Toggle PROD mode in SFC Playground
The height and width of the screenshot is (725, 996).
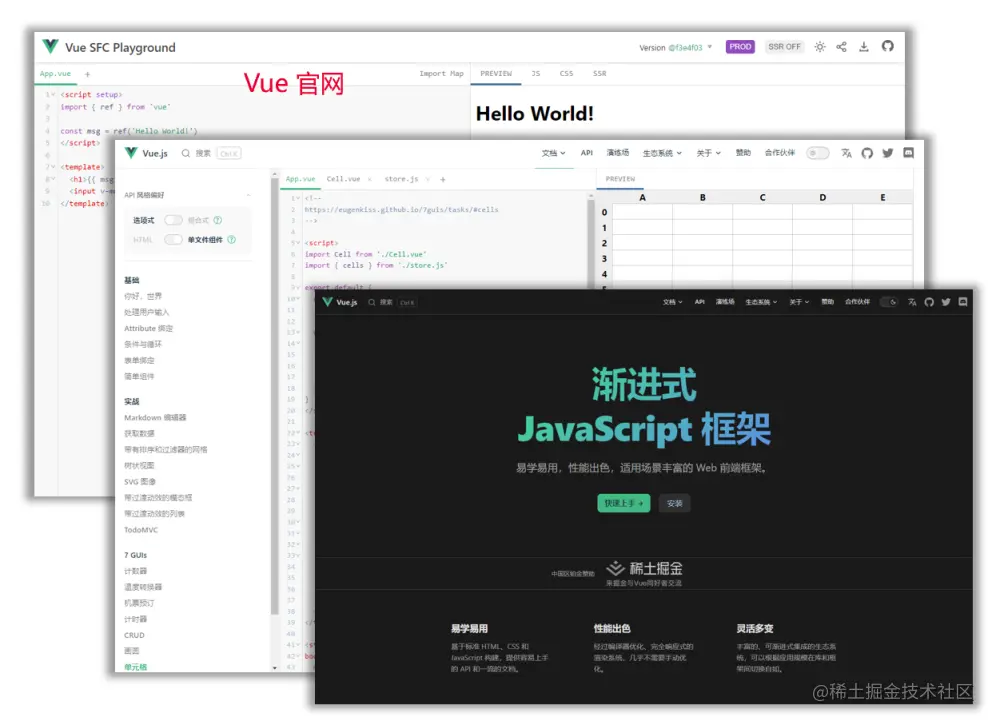pos(740,47)
